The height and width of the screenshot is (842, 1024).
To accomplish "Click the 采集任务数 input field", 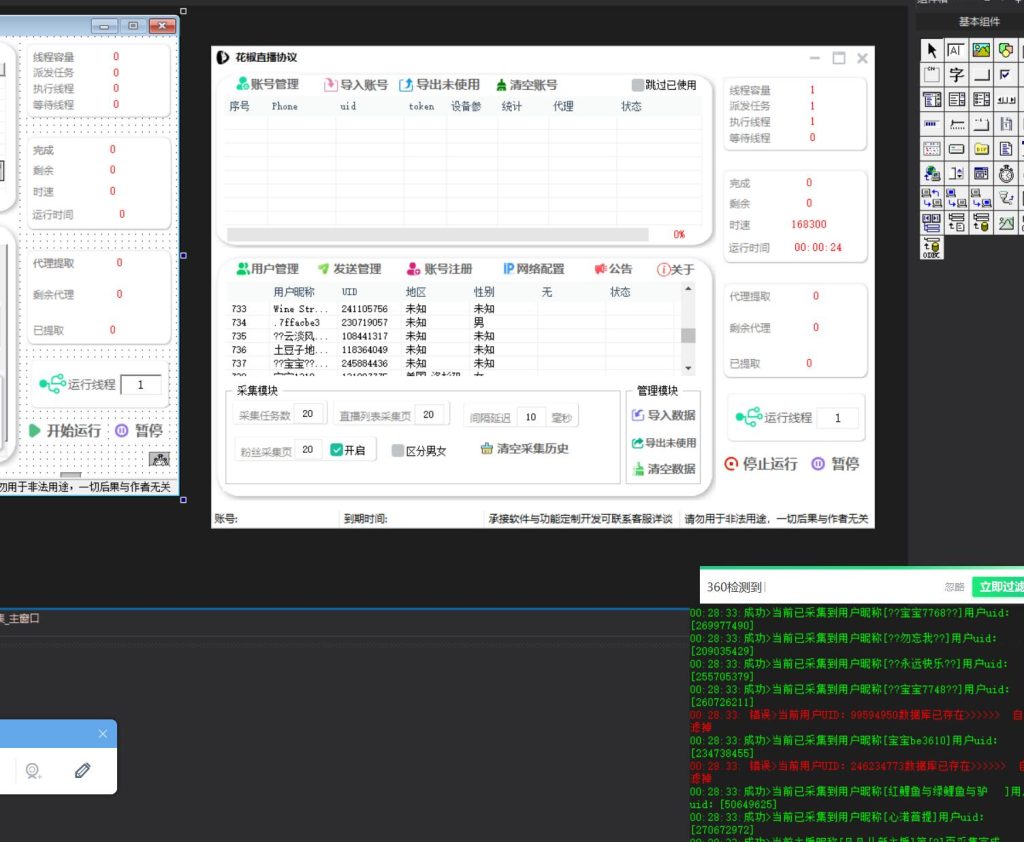I will [x=307, y=414].
